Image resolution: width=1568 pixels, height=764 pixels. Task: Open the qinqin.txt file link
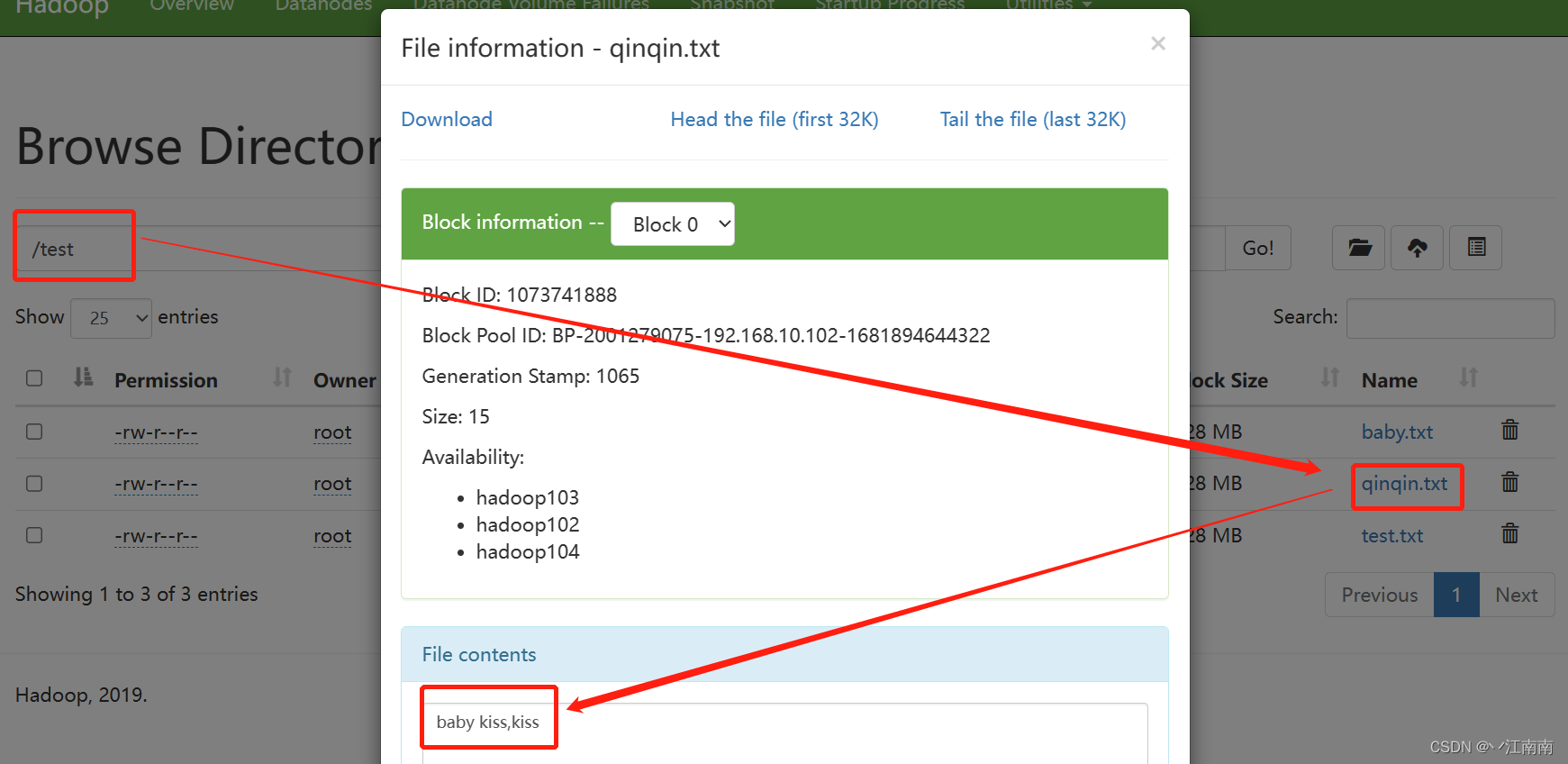(1404, 484)
